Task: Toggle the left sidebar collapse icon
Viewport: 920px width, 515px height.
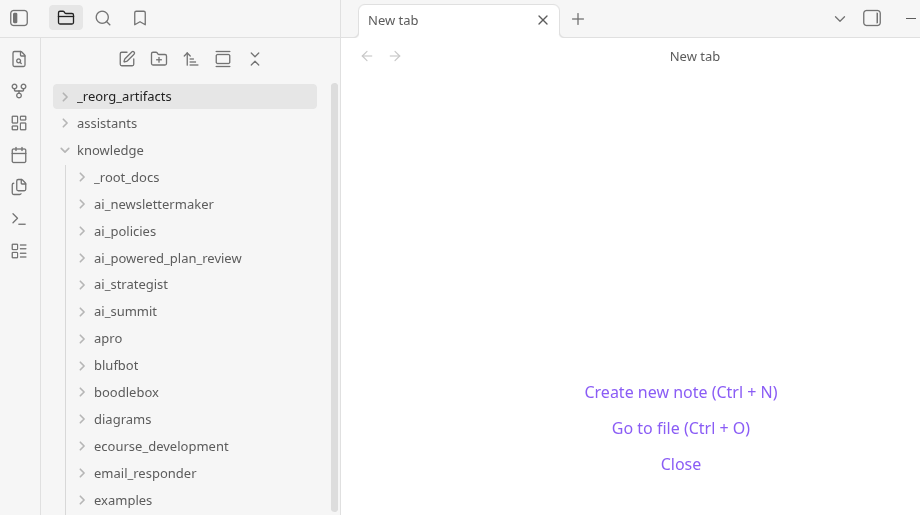Action: coord(19,18)
